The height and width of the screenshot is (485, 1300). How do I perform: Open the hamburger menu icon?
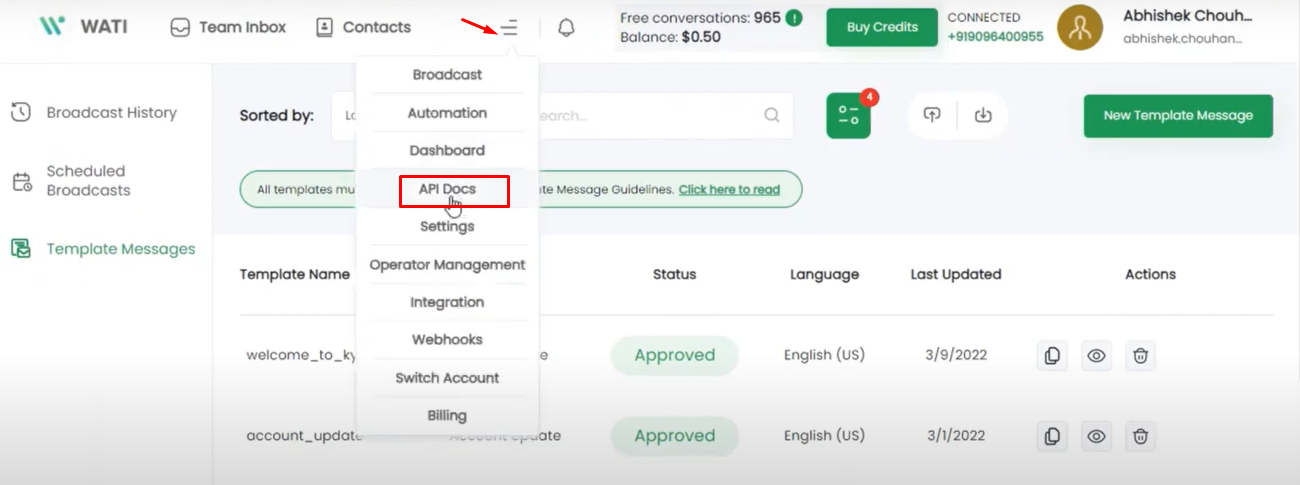[510, 28]
